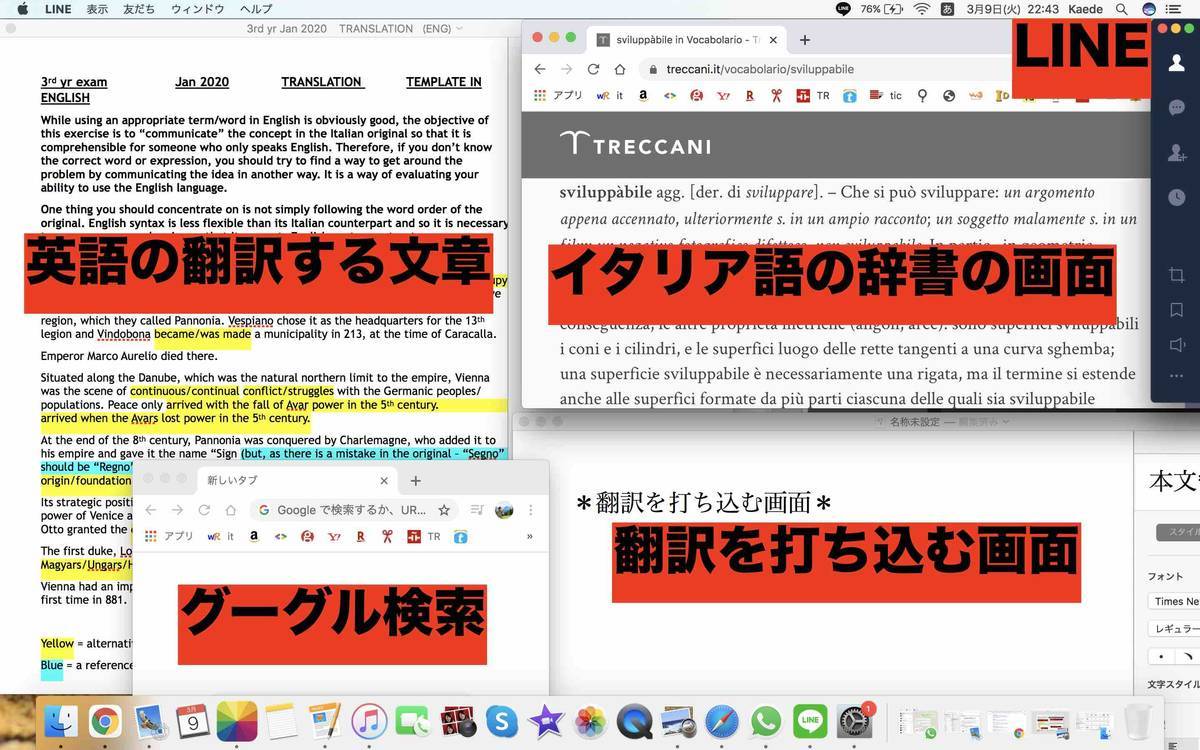Open Skype from the Dock
This screenshot has width=1200, height=750.
click(x=501, y=721)
